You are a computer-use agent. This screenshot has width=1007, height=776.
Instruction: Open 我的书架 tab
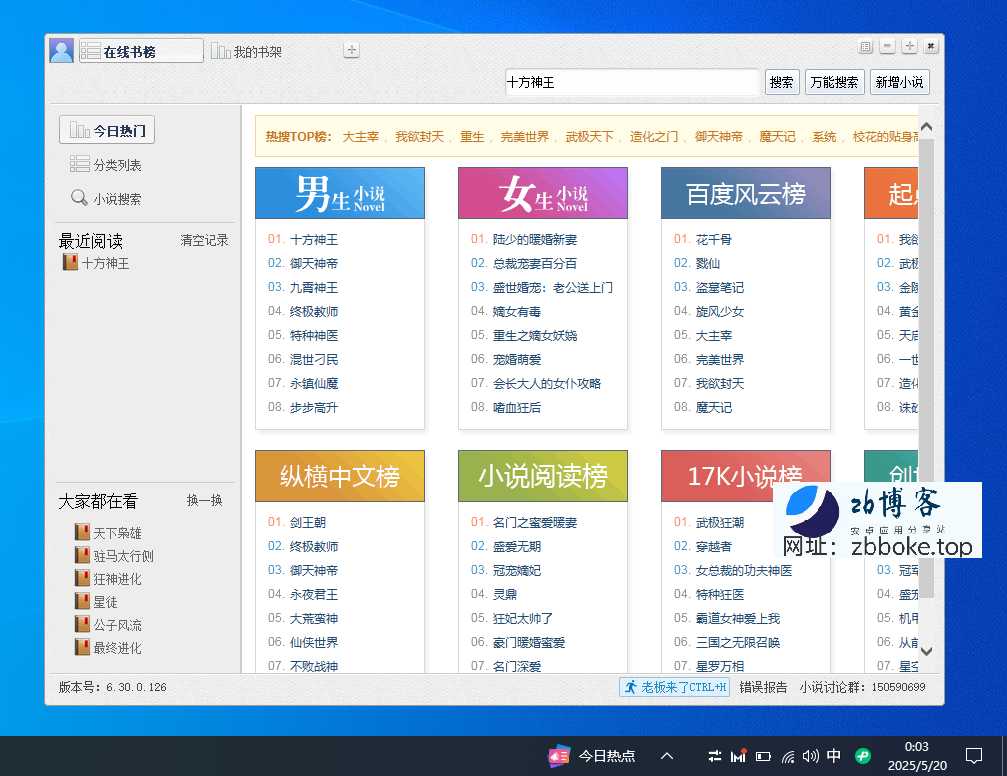247,51
